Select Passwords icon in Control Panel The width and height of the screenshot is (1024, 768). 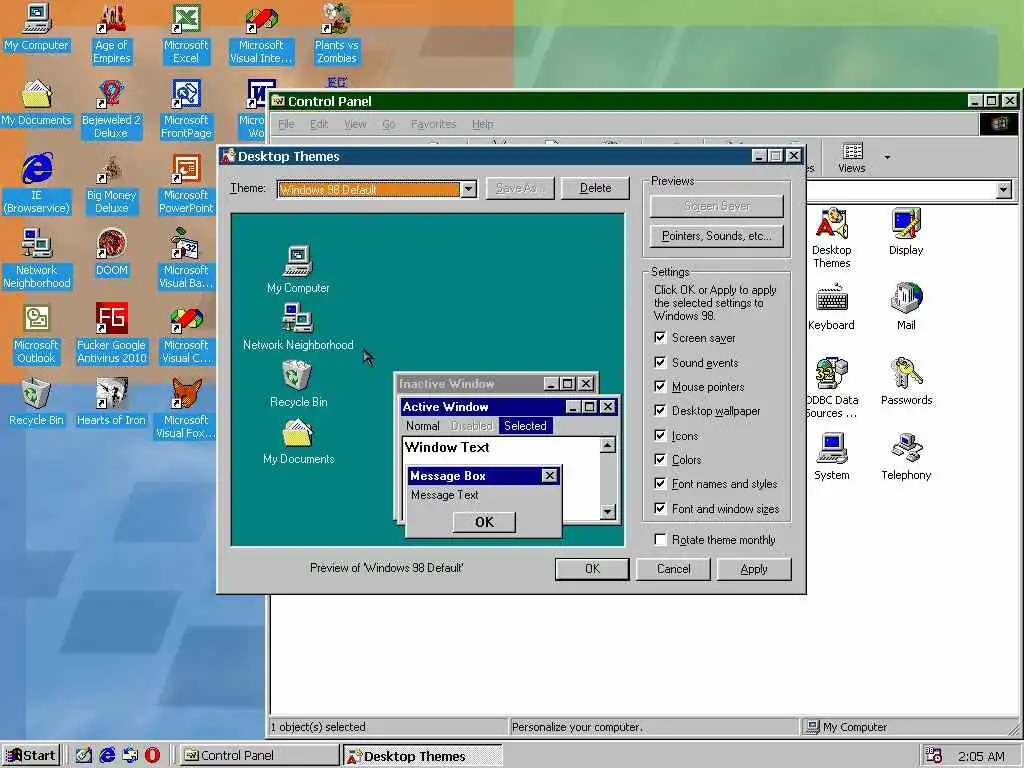(906, 383)
